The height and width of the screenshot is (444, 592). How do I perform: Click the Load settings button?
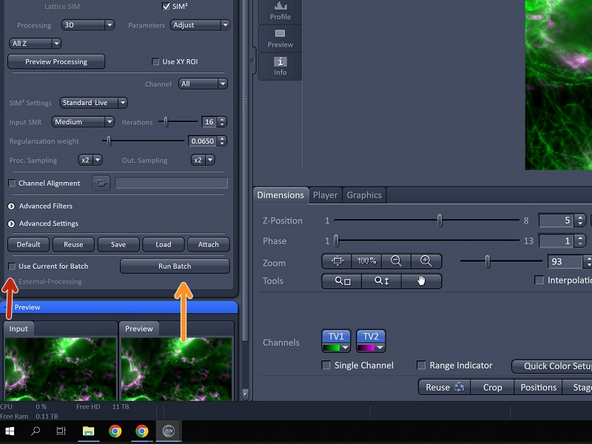coord(163,245)
